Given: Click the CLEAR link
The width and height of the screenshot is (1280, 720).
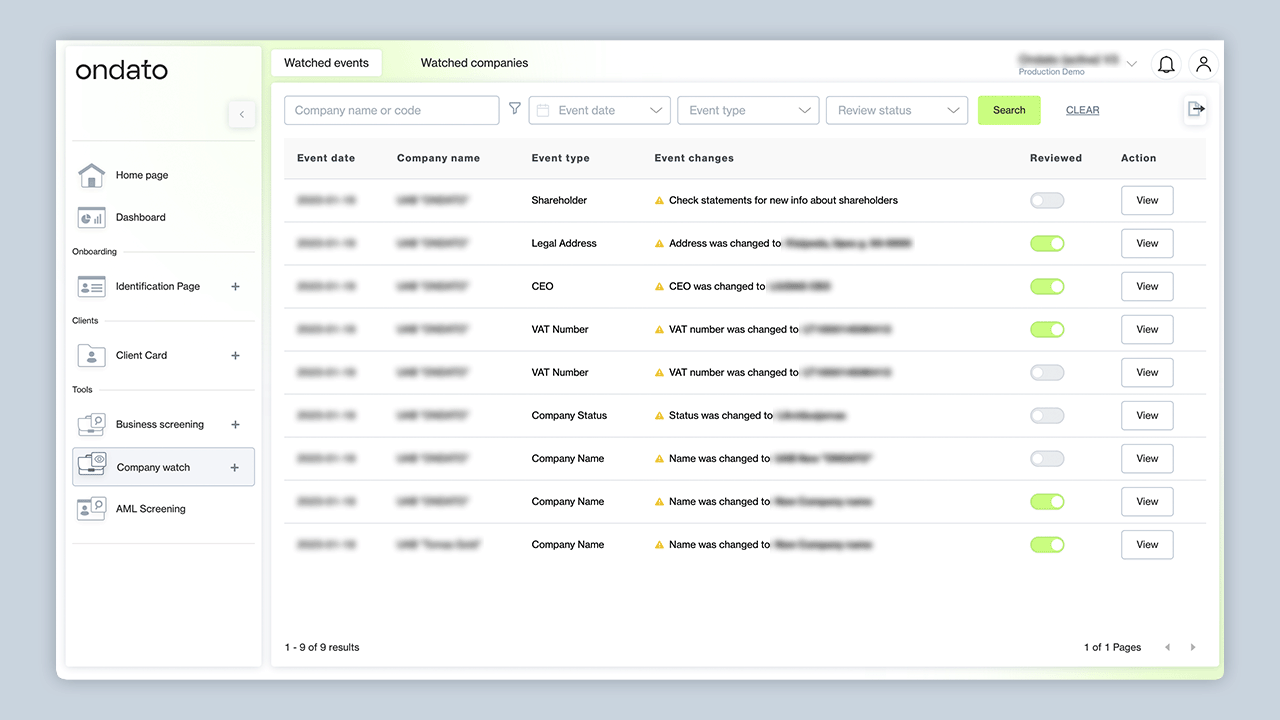Looking at the screenshot, I should 1082,110.
